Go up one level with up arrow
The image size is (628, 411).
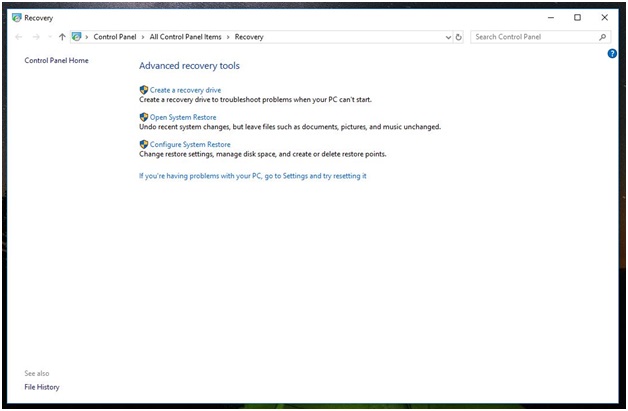point(62,37)
